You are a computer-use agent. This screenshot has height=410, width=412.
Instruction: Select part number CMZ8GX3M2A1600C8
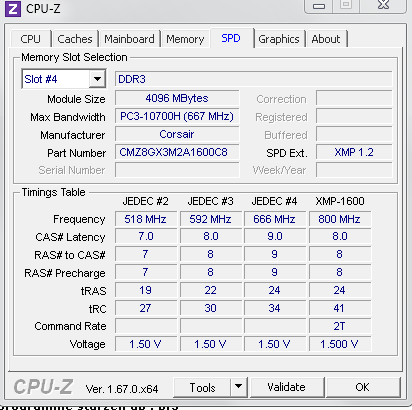coord(177,152)
